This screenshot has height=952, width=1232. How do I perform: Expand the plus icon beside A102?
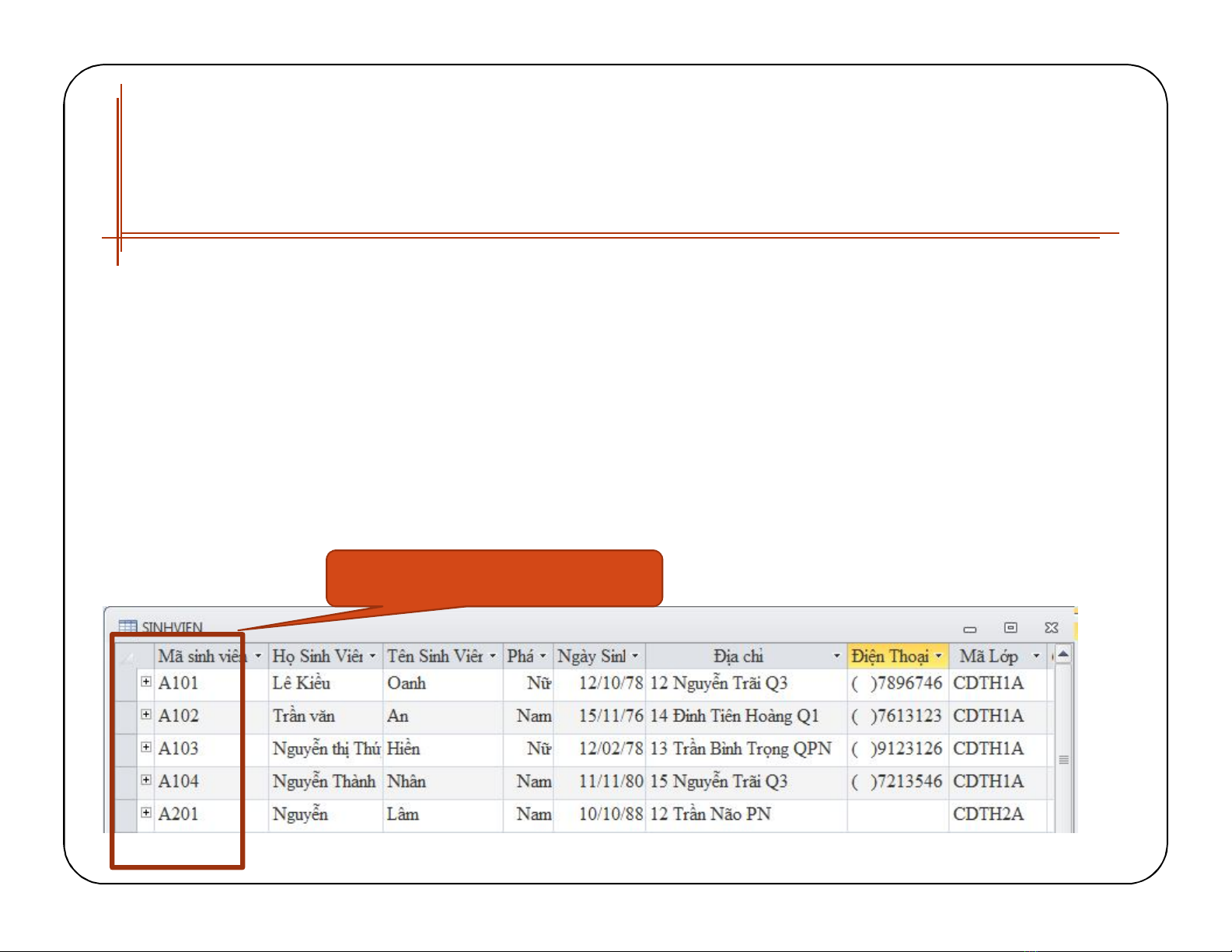point(146,714)
